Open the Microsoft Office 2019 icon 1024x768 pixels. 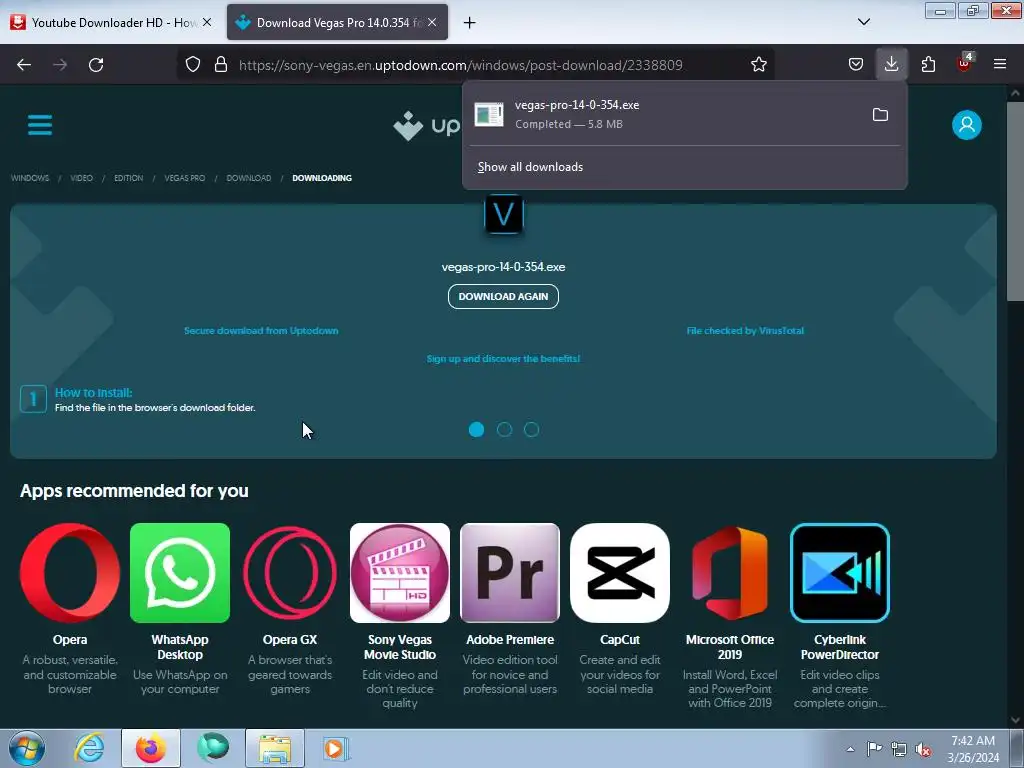click(x=730, y=573)
